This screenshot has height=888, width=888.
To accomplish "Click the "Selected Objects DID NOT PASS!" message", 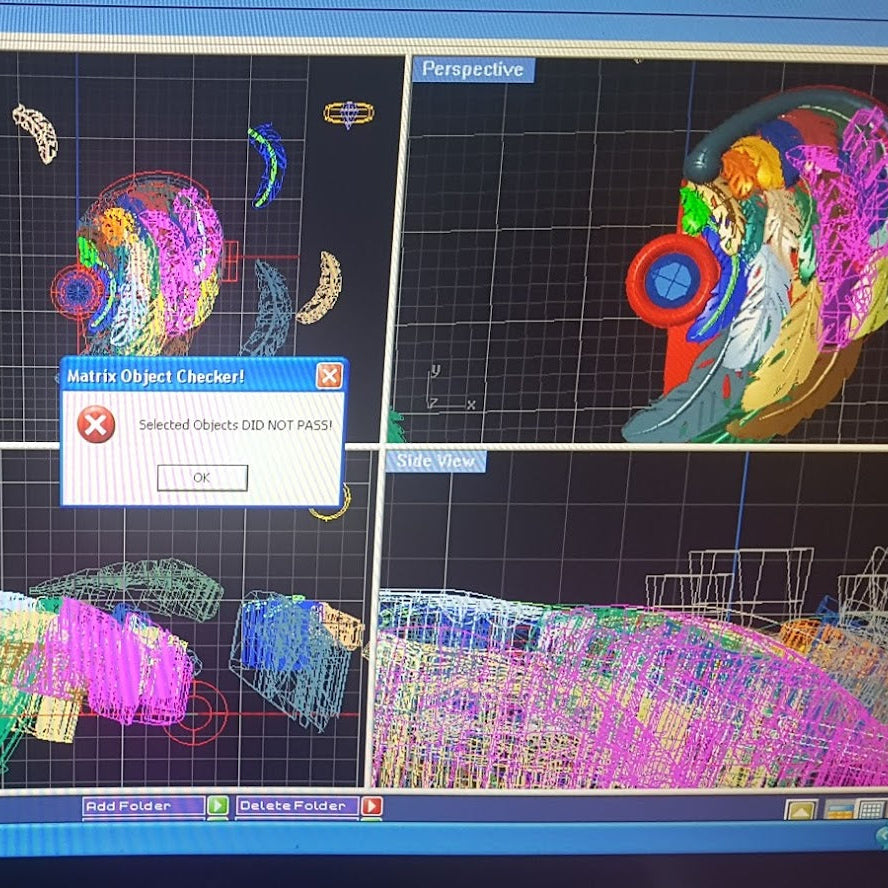I will 235,425.
